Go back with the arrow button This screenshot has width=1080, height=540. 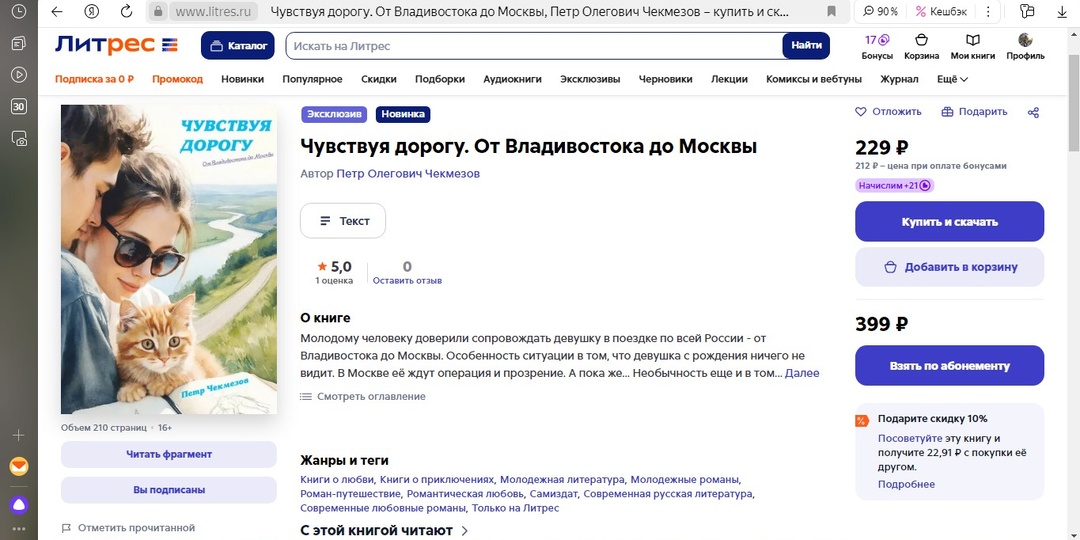tap(57, 12)
